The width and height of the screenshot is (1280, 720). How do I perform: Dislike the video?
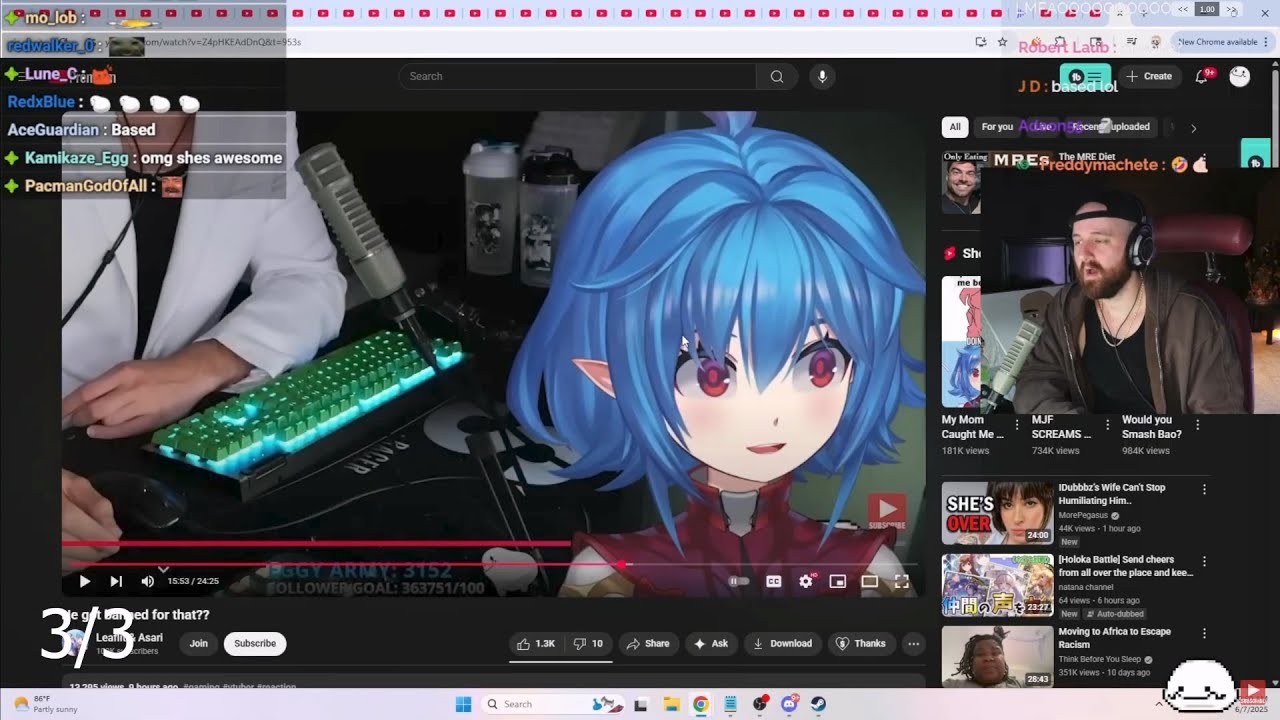[x=589, y=644]
